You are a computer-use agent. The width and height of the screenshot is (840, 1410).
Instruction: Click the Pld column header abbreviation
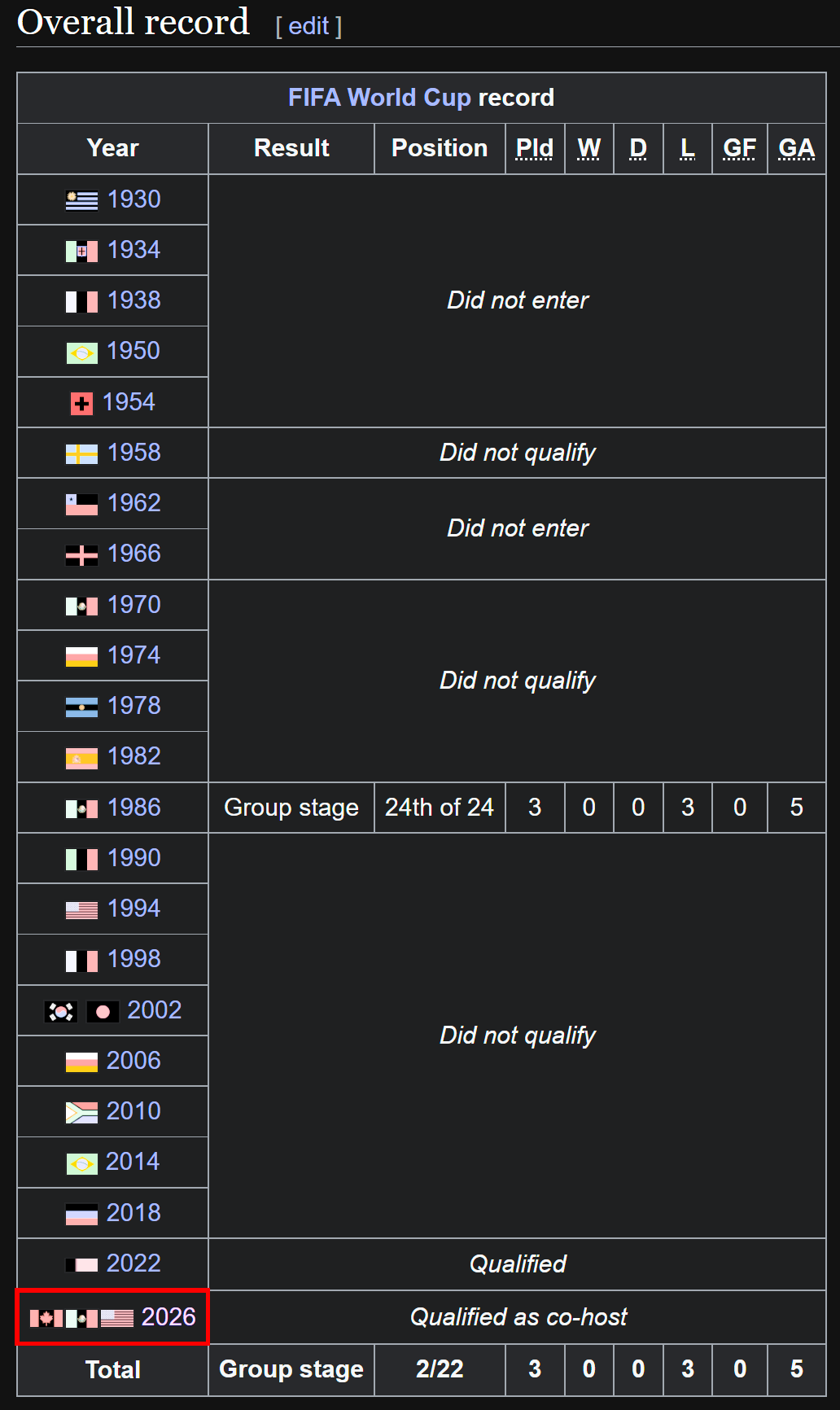click(535, 148)
